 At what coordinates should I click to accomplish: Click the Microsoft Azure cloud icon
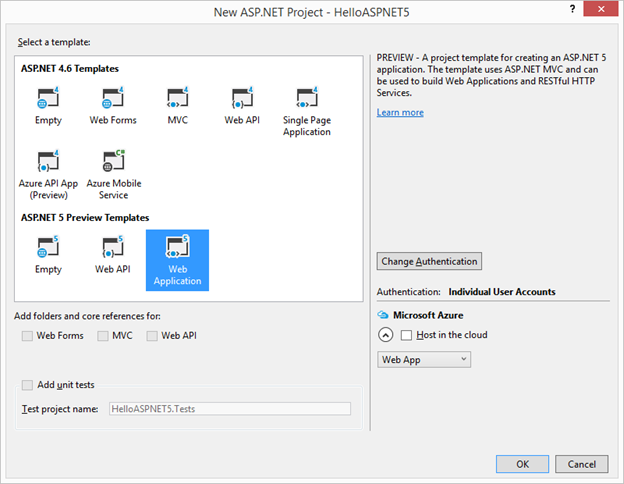(x=383, y=315)
